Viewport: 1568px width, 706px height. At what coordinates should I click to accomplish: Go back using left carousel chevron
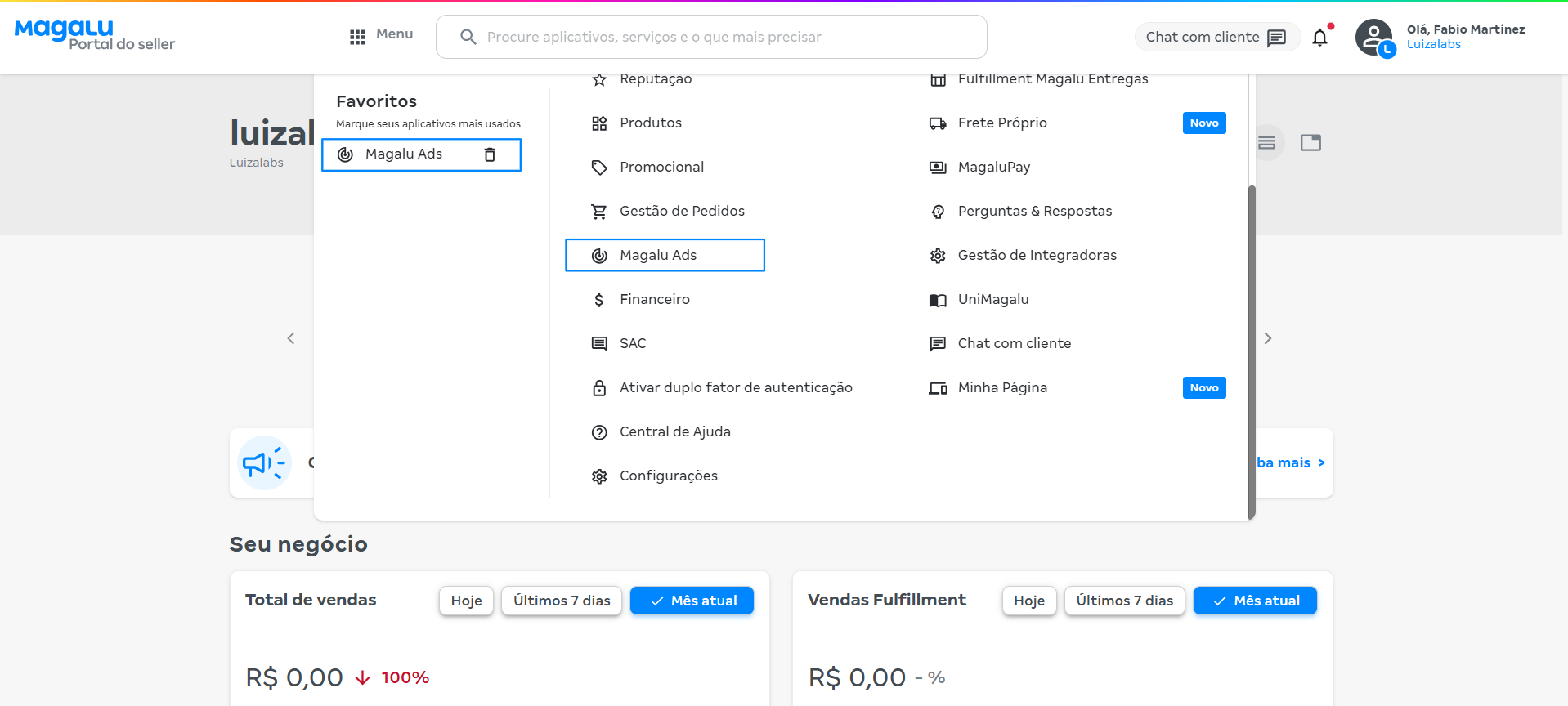coord(290,337)
